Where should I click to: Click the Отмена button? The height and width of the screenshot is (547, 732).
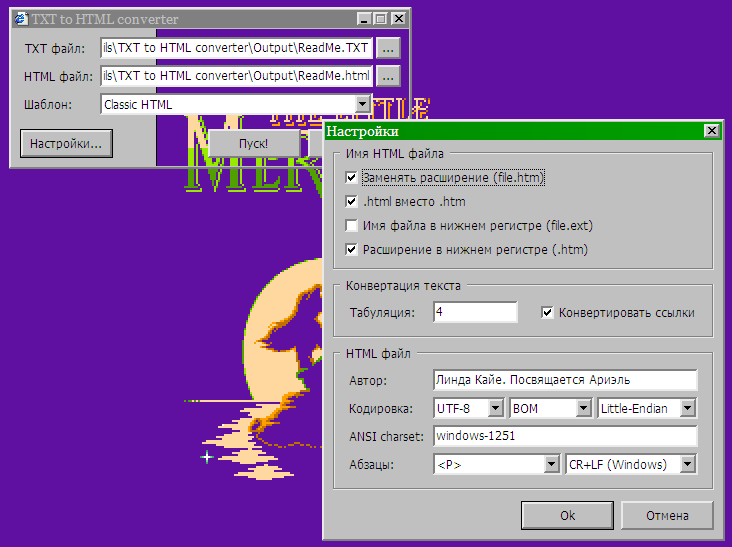[667, 515]
